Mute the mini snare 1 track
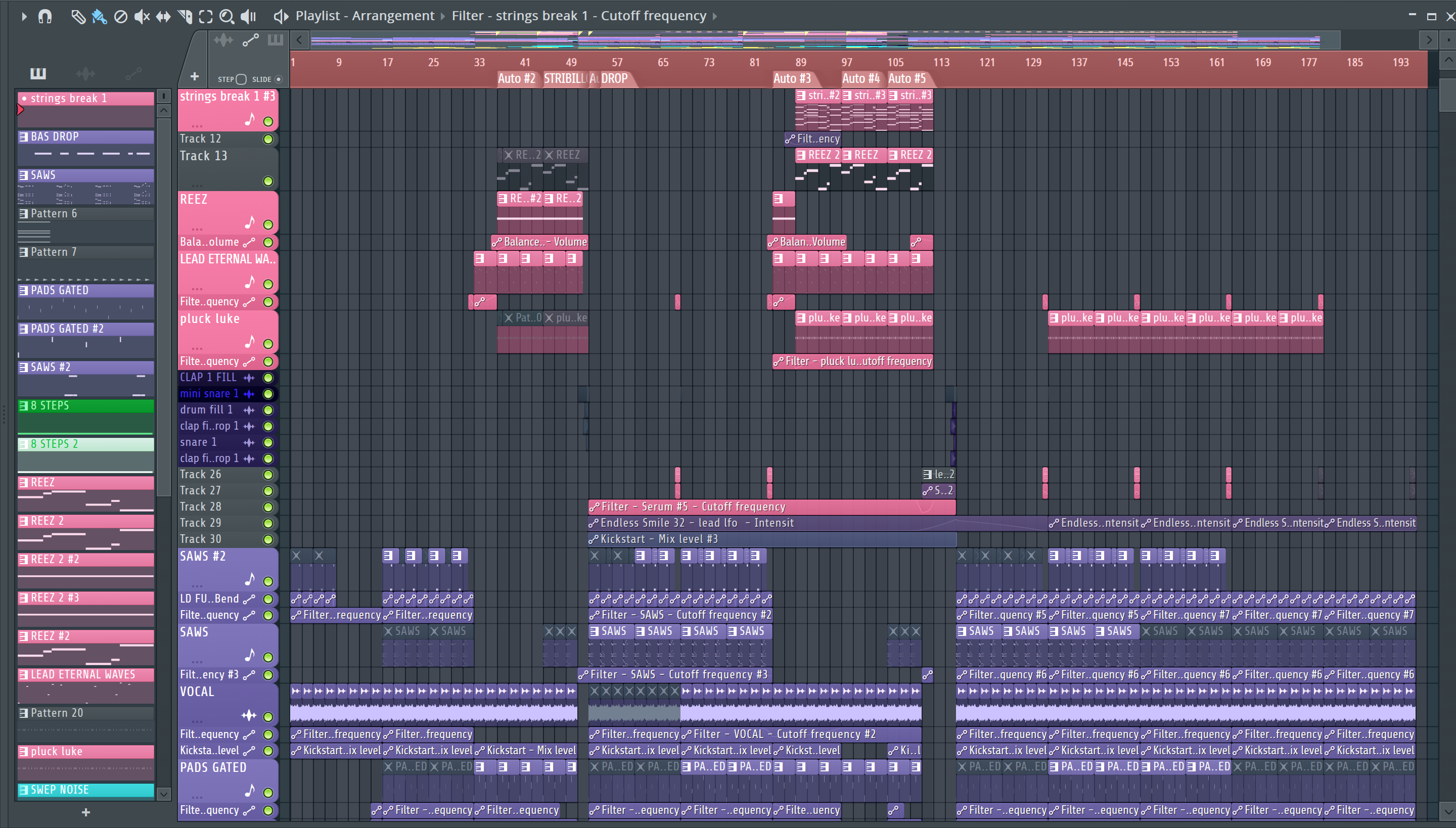 coord(268,394)
